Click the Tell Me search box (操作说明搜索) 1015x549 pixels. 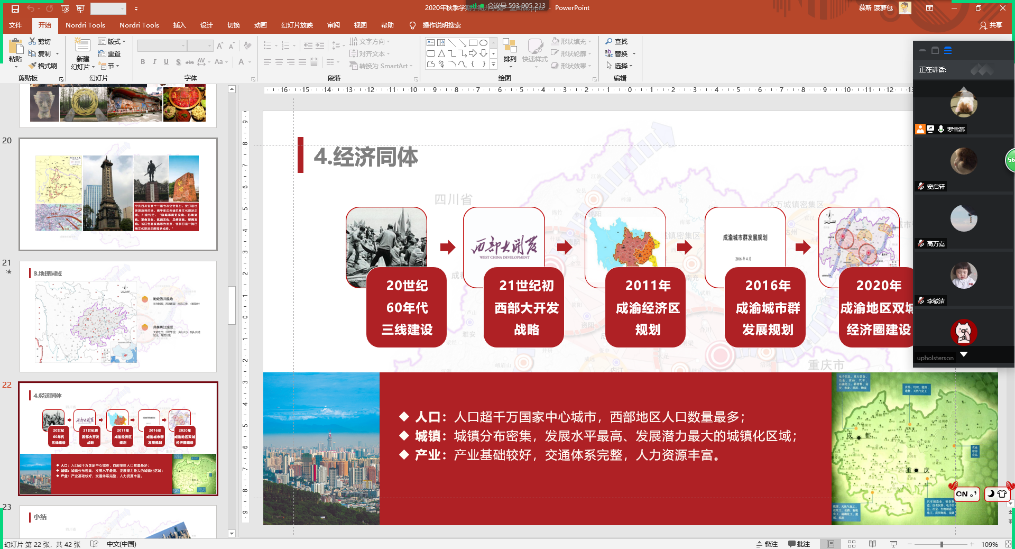coord(436,25)
